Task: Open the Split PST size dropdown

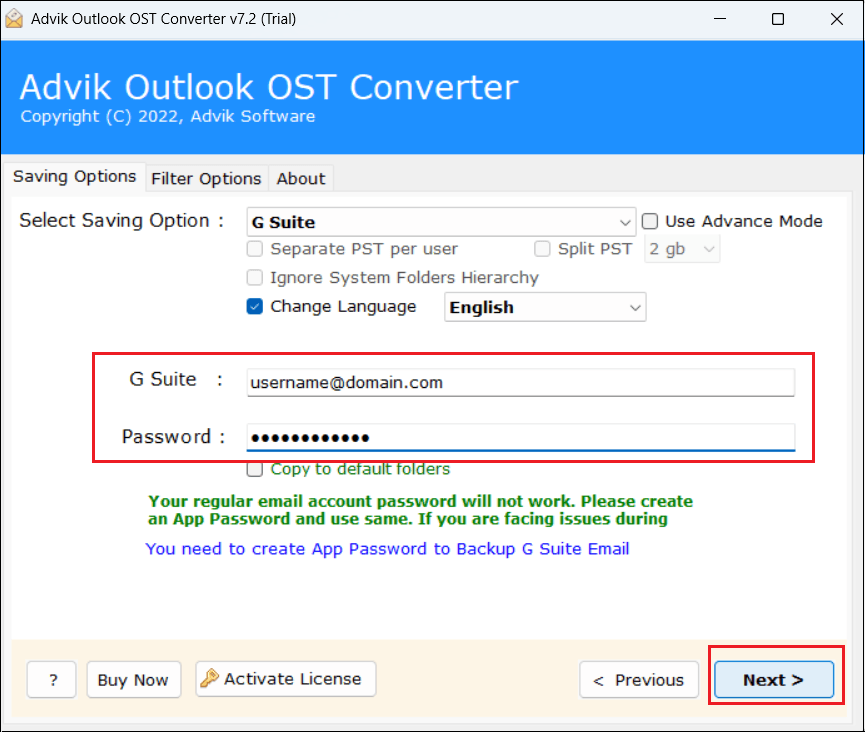Action: coord(683,249)
